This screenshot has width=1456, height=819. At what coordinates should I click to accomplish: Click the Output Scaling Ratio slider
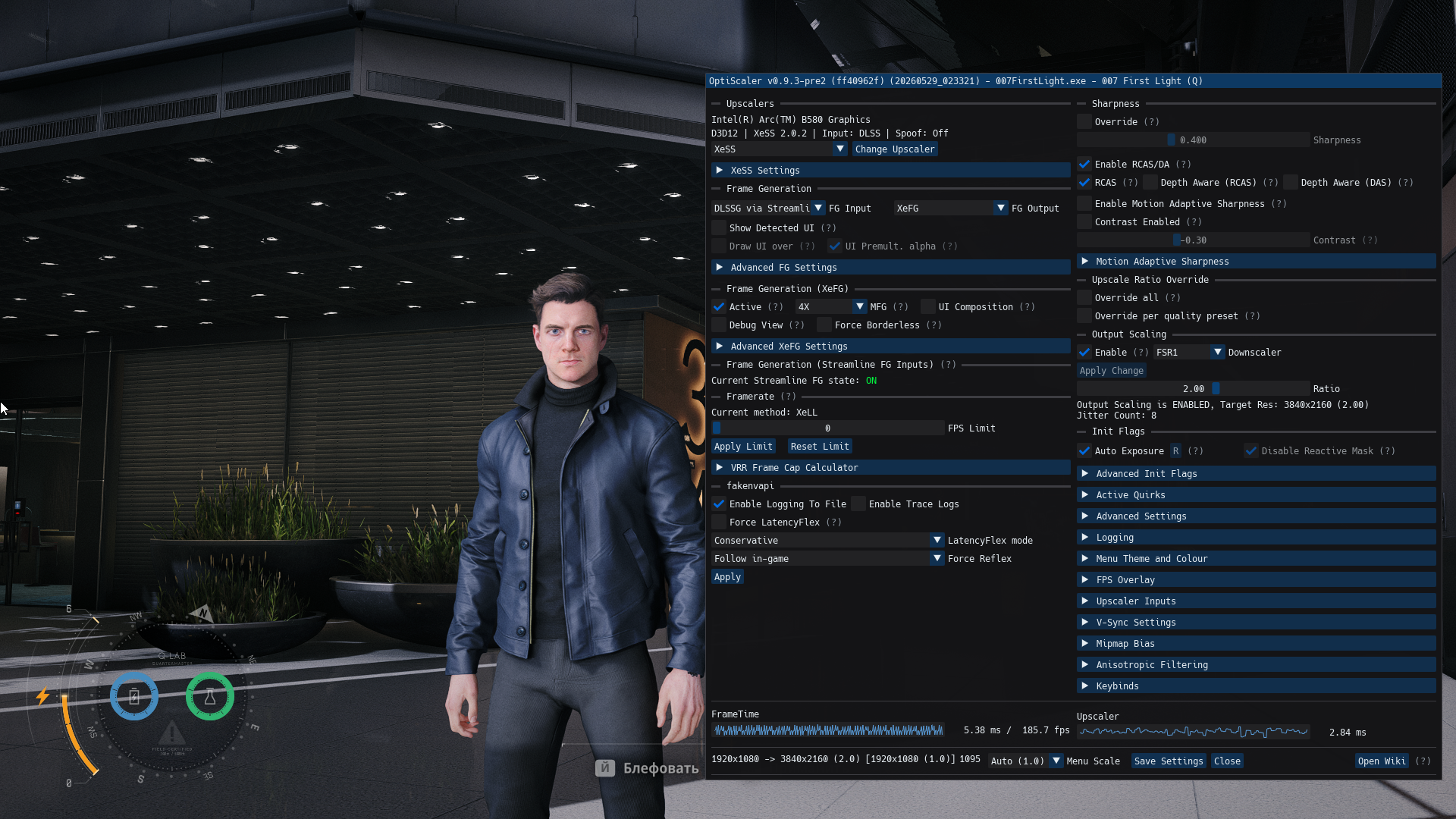(x=1193, y=389)
